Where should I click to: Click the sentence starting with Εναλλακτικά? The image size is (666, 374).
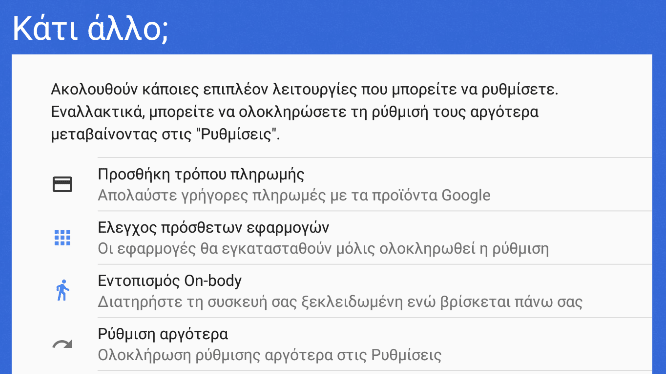(295, 123)
